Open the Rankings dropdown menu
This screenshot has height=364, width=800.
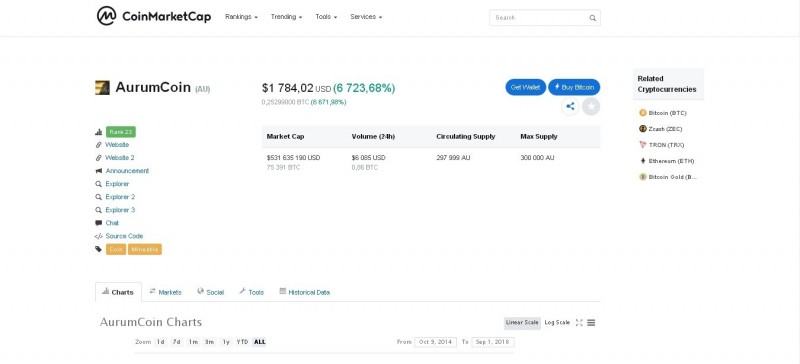click(241, 17)
